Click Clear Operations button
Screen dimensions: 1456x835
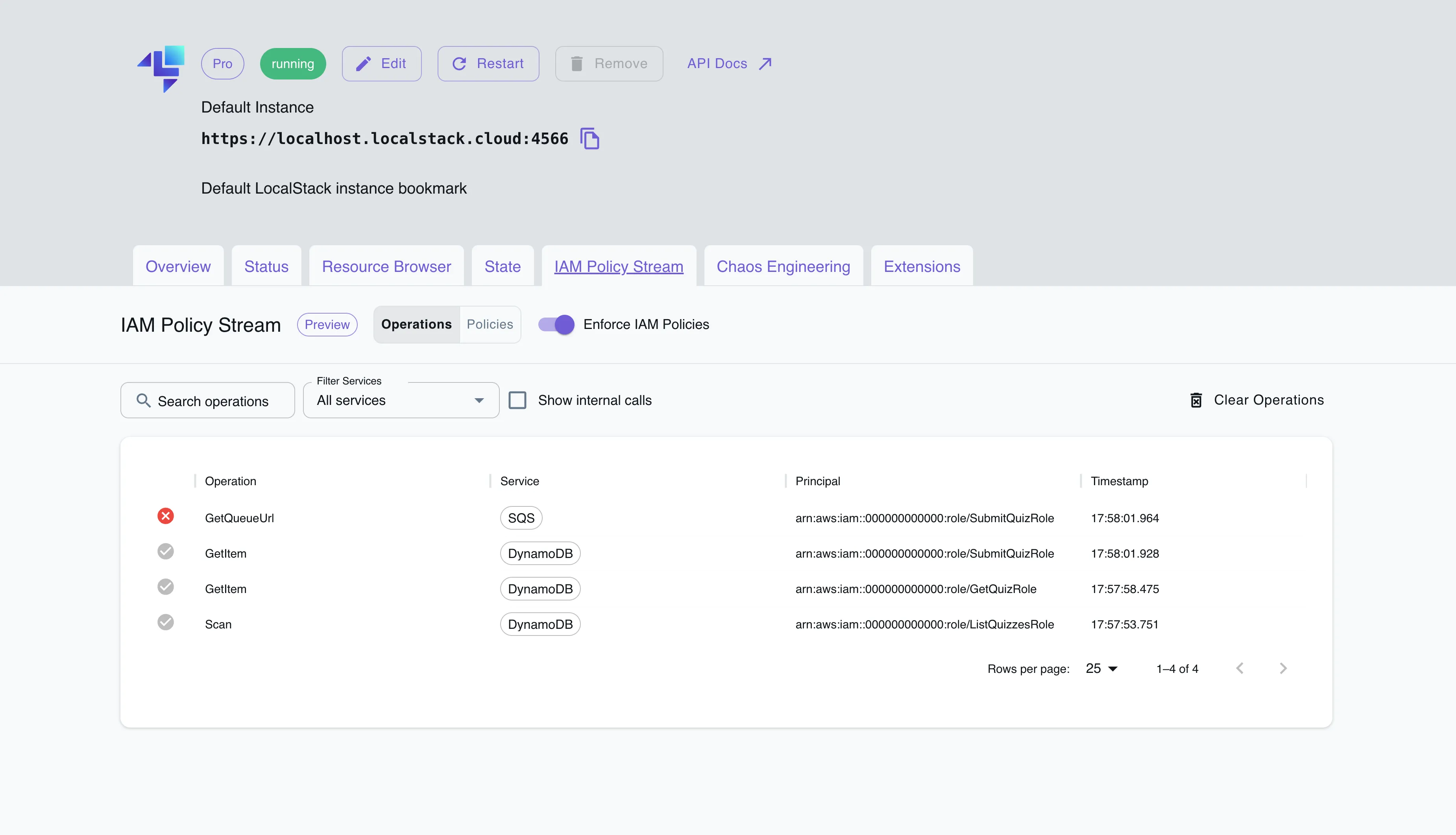[1258, 400]
